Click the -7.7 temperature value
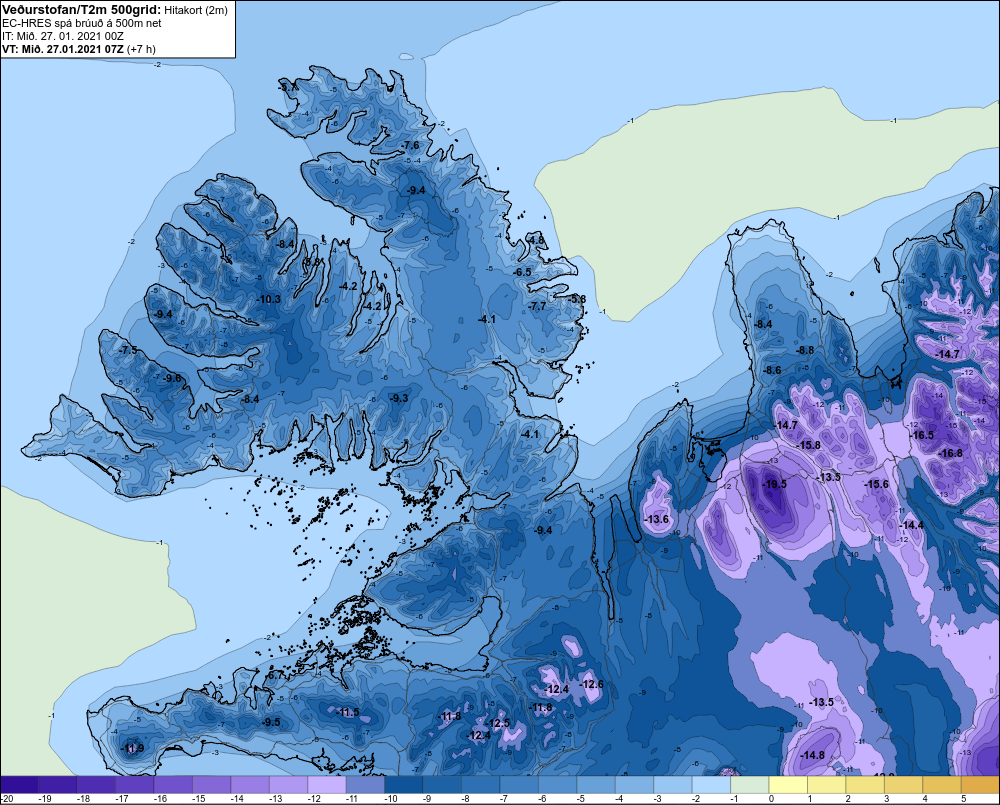1000x805 pixels. (x=538, y=306)
